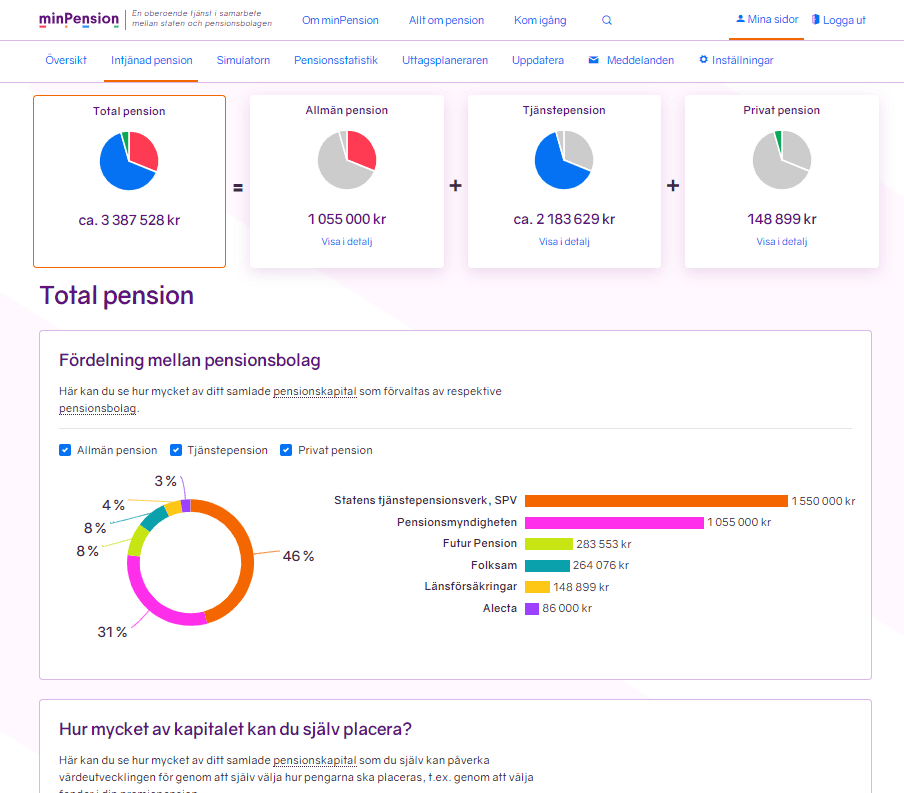The width and height of the screenshot is (904, 793).
Task: Toggle the Tjänstepension checkbox
Action: click(176, 450)
